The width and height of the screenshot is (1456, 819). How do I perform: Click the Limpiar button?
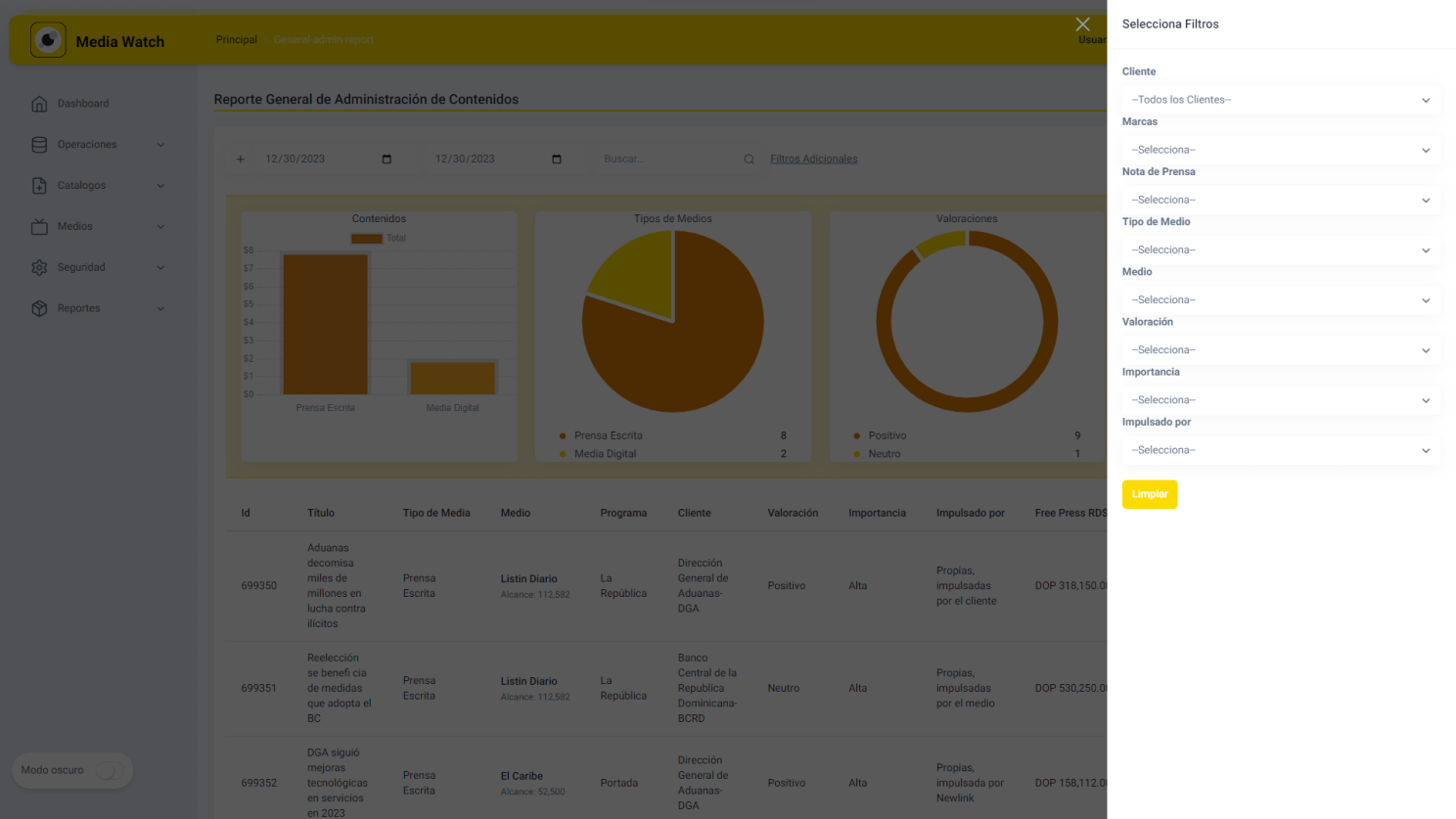click(1149, 494)
